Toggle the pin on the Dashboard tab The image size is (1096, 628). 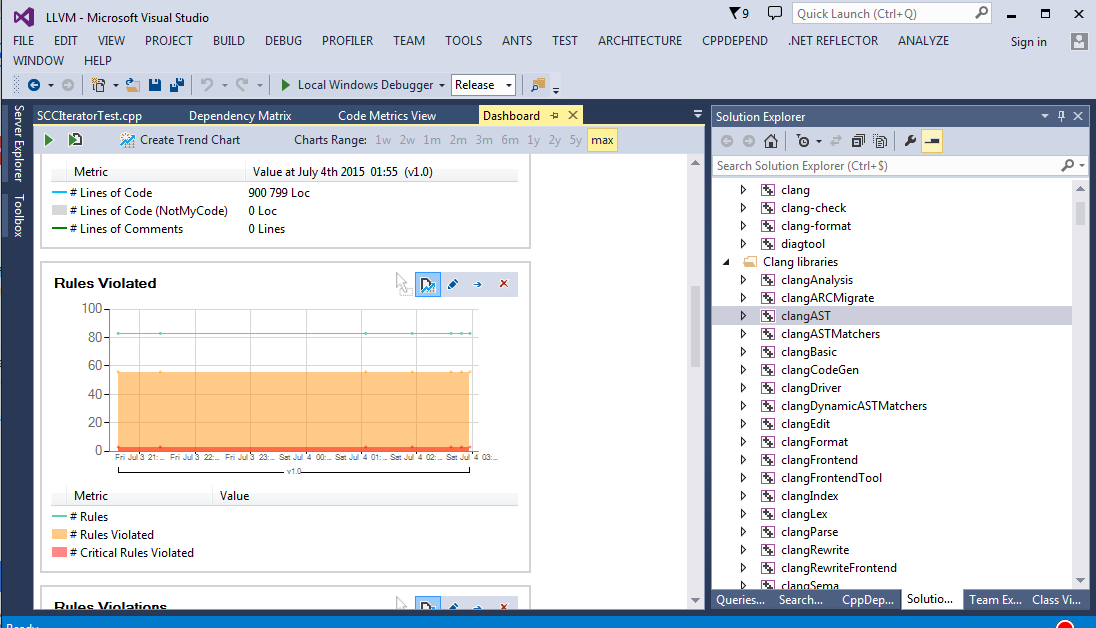click(554, 115)
